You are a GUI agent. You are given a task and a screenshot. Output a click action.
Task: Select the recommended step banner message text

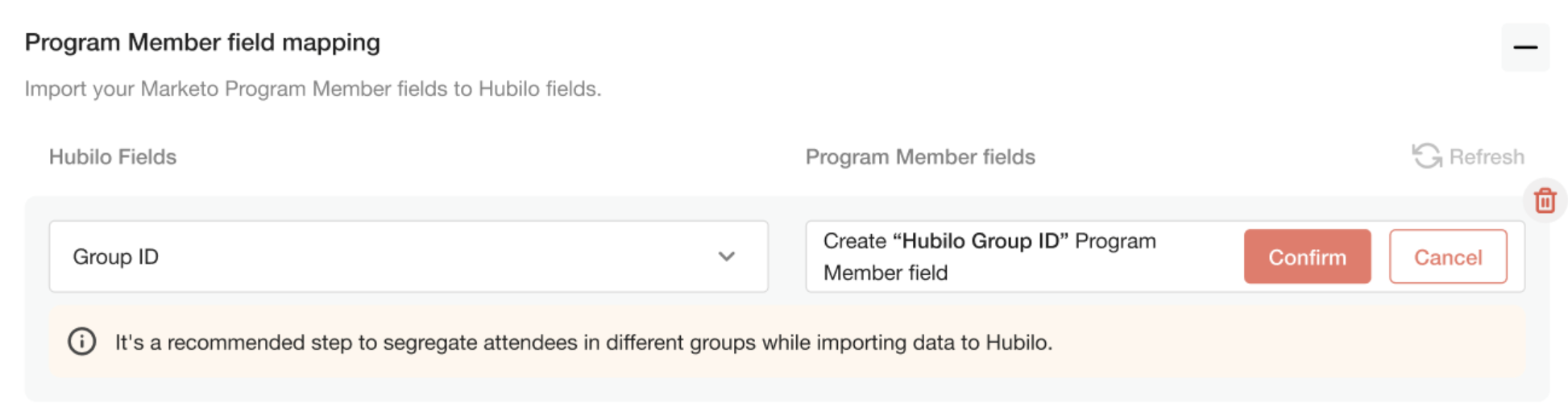click(583, 342)
